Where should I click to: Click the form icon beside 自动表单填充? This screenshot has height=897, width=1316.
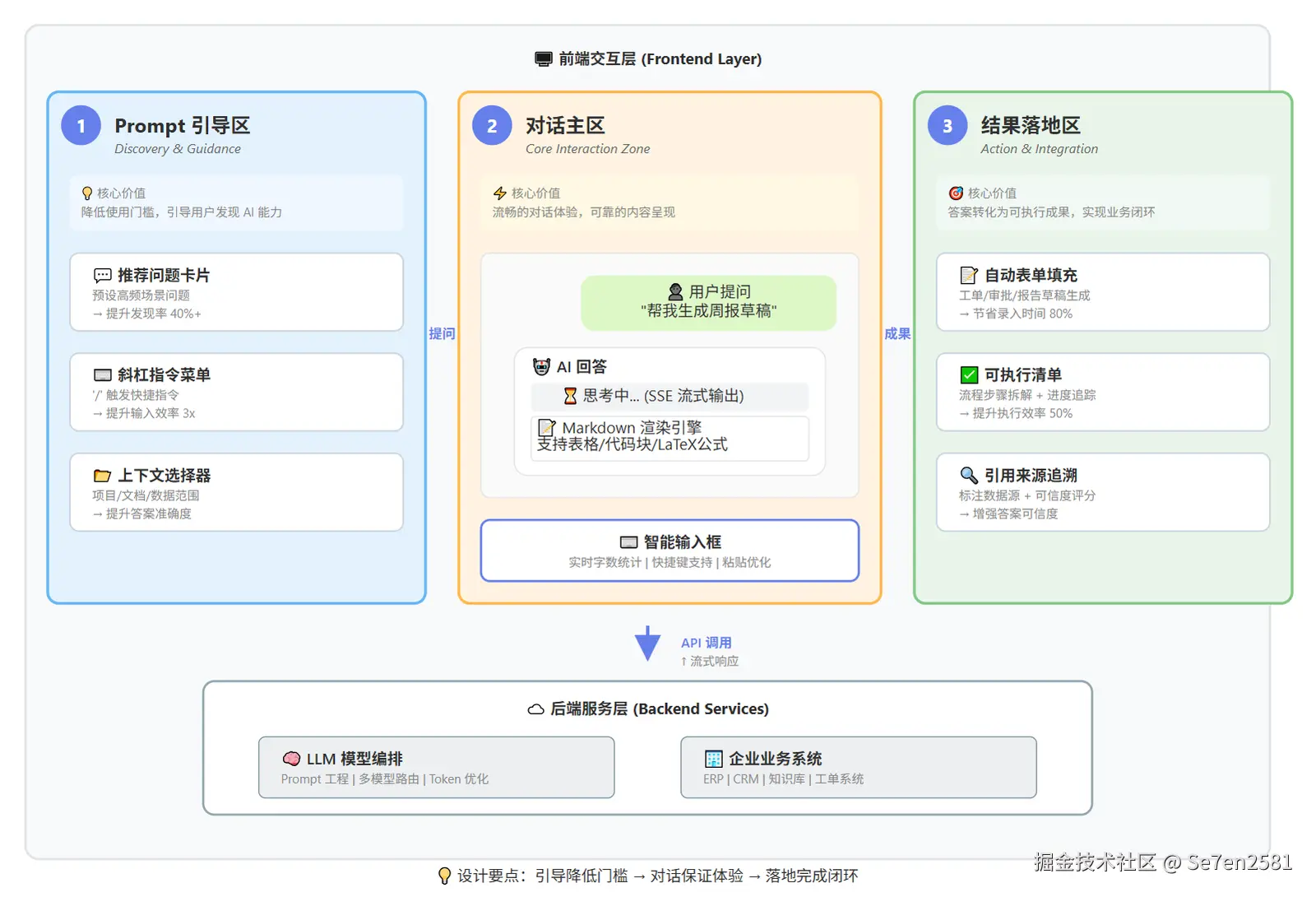click(x=969, y=276)
